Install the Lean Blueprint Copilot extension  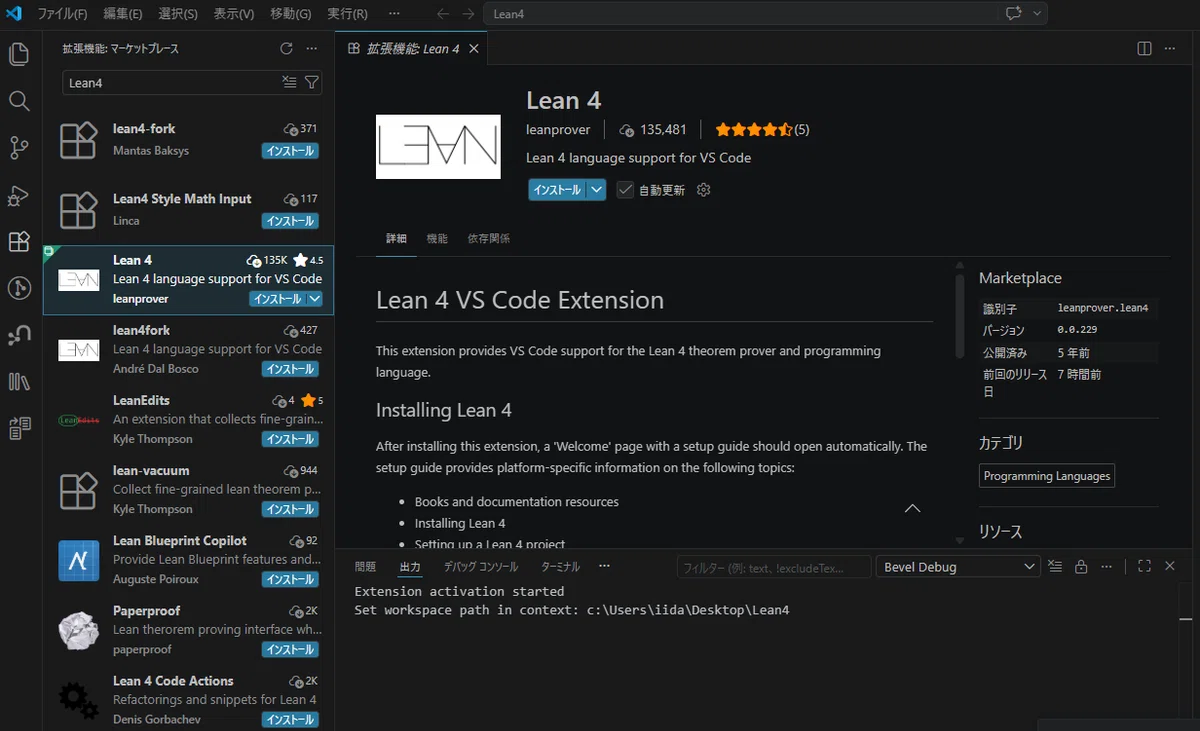point(290,579)
